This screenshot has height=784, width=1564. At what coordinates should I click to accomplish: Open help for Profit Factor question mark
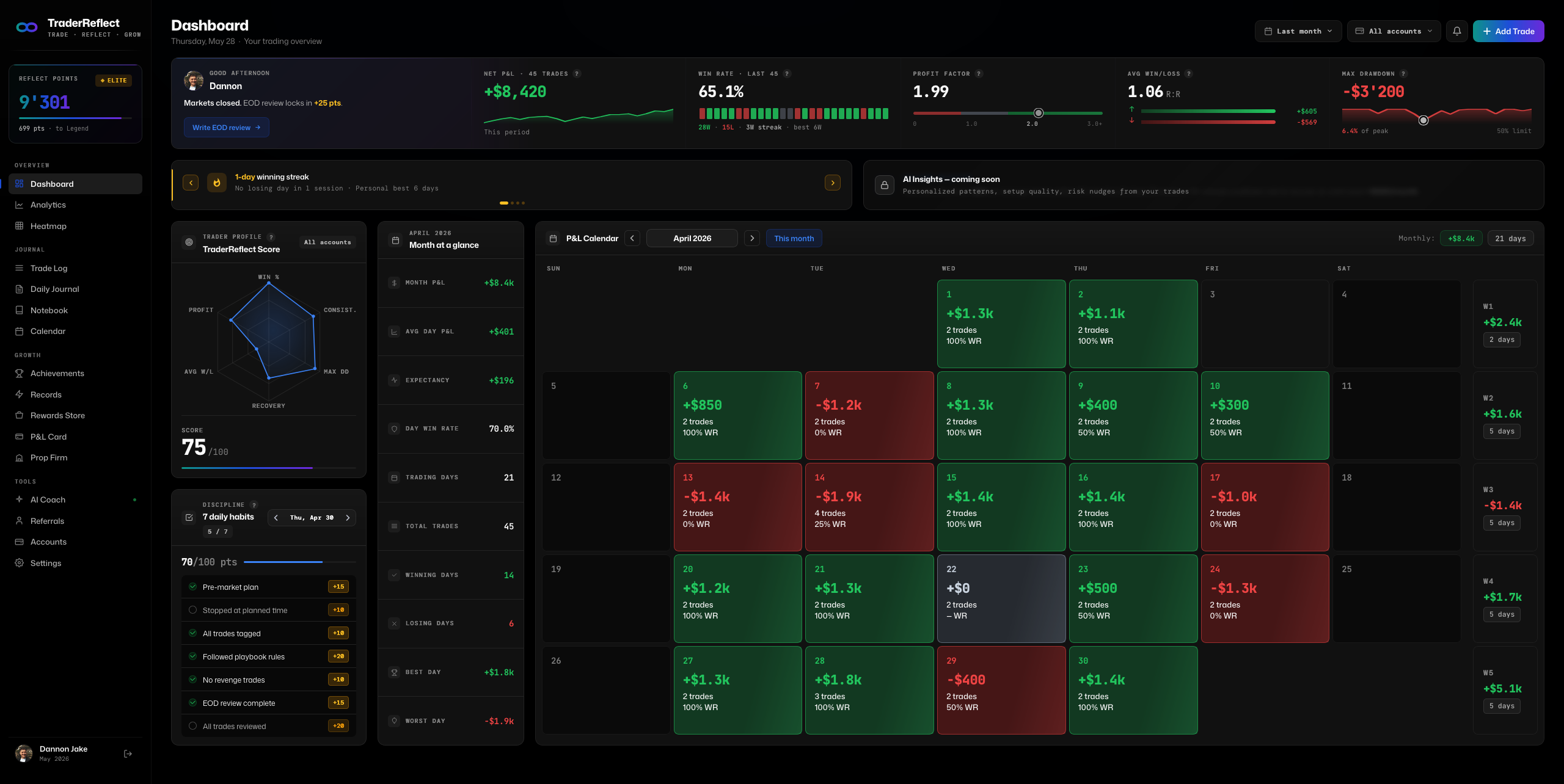(979, 74)
